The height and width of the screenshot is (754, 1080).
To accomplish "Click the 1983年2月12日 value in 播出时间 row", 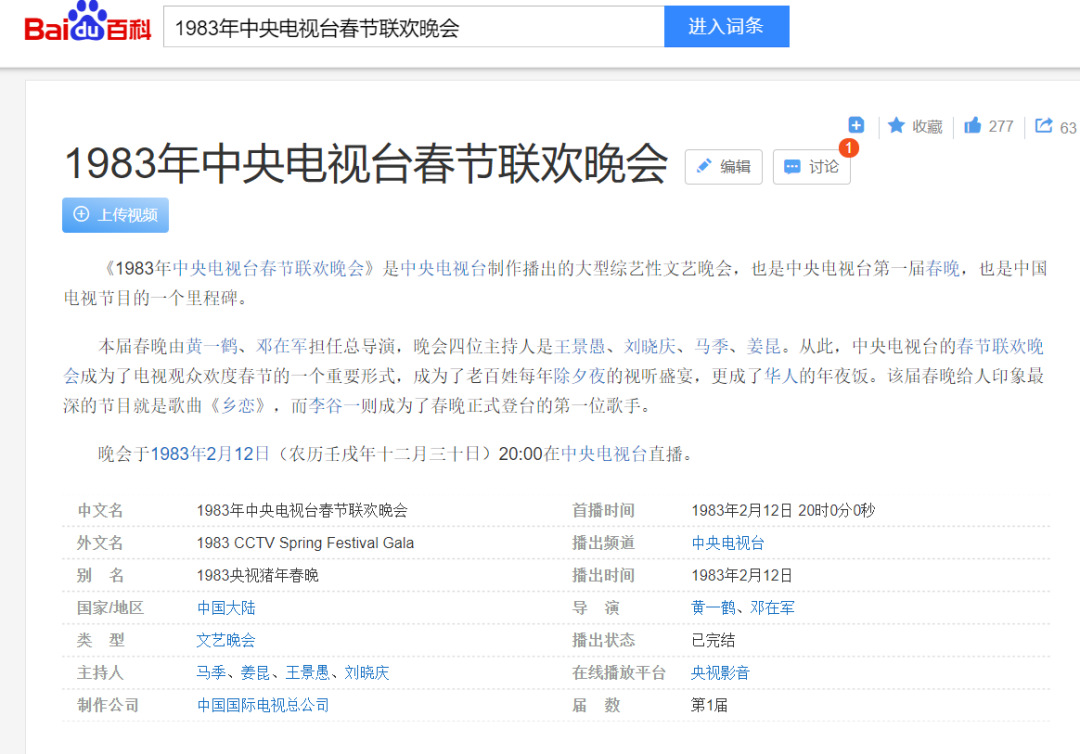I will pyautogui.click(x=742, y=576).
